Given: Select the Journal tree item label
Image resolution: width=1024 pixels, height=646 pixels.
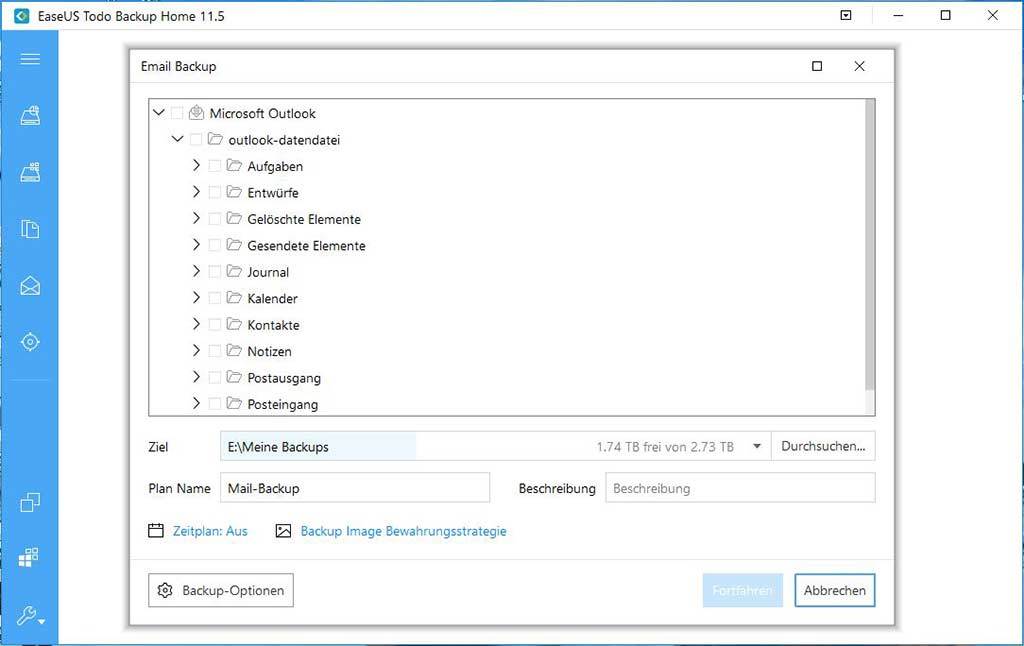Looking at the screenshot, I should tap(268, 272).
